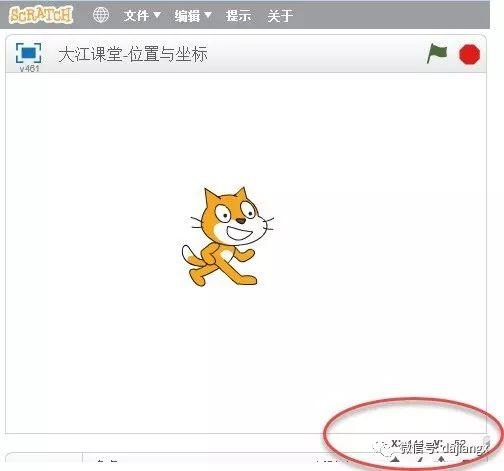Open the 提示 menu item
The height and width of the screenshot is (471, 504).
point(238,15)
